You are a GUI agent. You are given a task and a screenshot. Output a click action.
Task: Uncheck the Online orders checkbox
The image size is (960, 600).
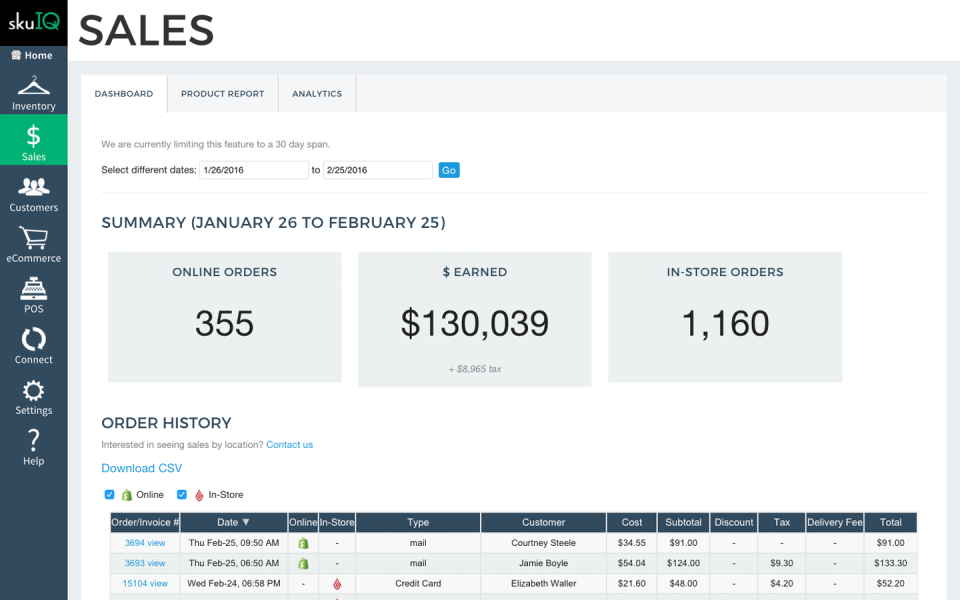[110, 494]
